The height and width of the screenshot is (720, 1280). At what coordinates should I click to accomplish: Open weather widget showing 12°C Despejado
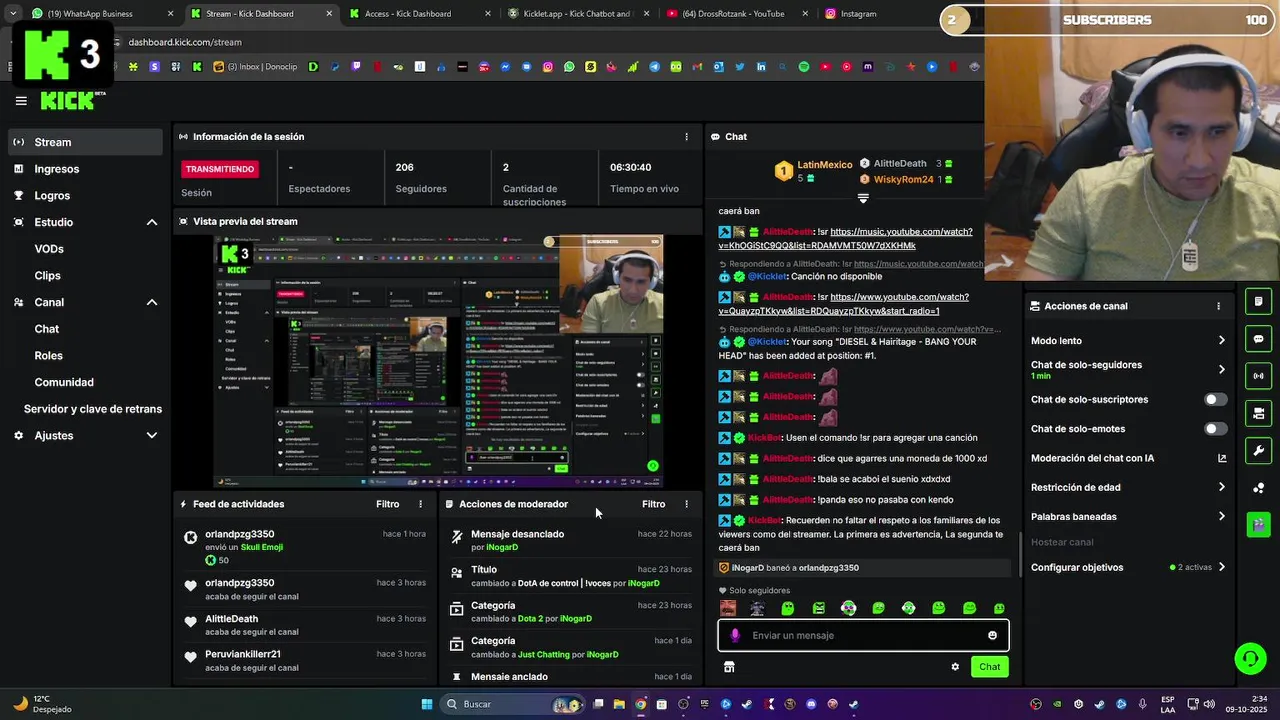pyautogui.click(x=44, y=704)
